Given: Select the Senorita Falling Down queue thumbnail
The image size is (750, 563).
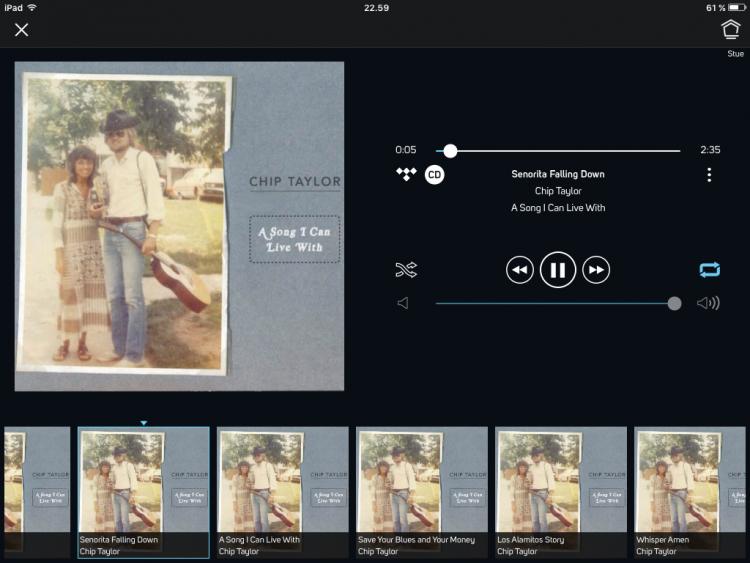Looking at the screenshot, I should [x=143, y=492].
